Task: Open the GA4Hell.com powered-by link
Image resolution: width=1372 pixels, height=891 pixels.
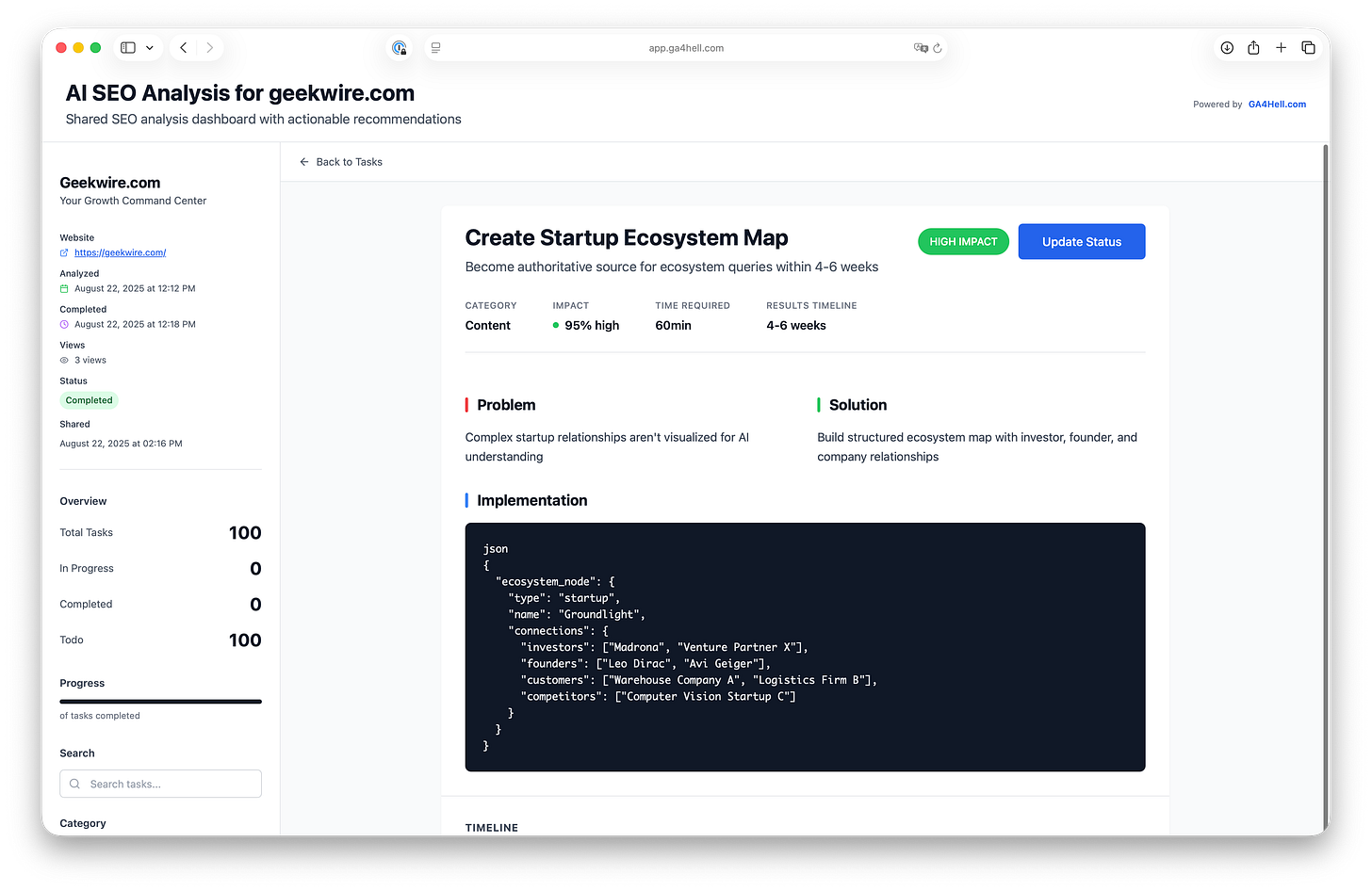Action: click(1277, 105)
